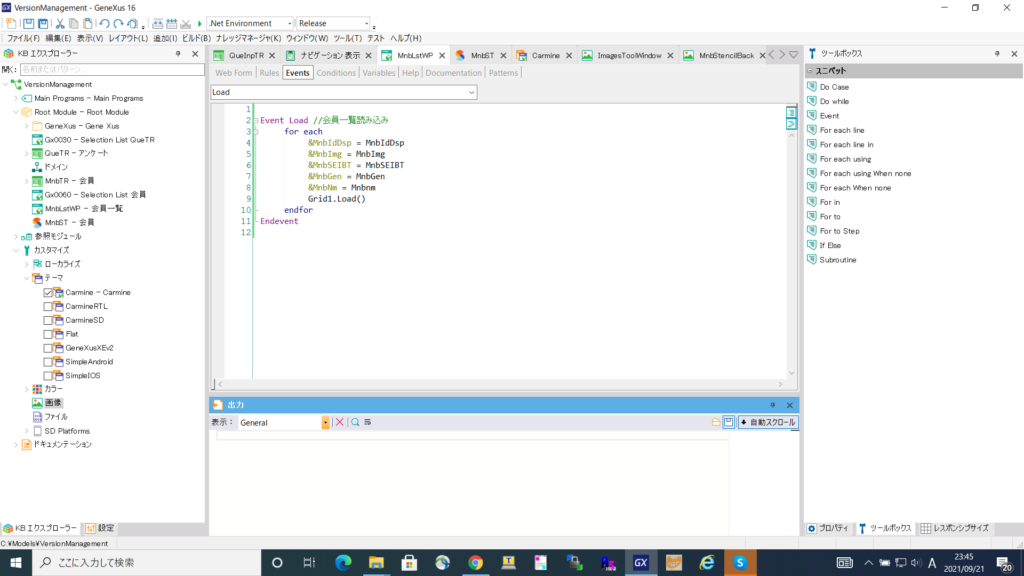Screen dimensions: 1024x576
Task: Toggle the auto scroll button in Output
Action: (768, 423)
